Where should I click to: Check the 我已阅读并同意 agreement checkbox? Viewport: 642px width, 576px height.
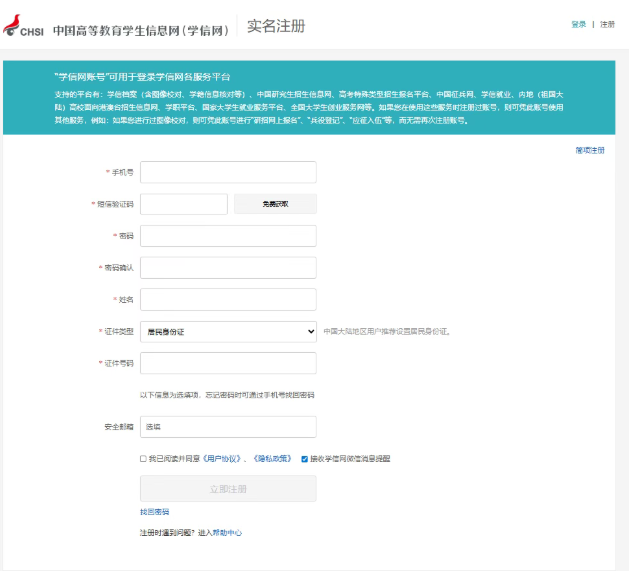point(143,459)
